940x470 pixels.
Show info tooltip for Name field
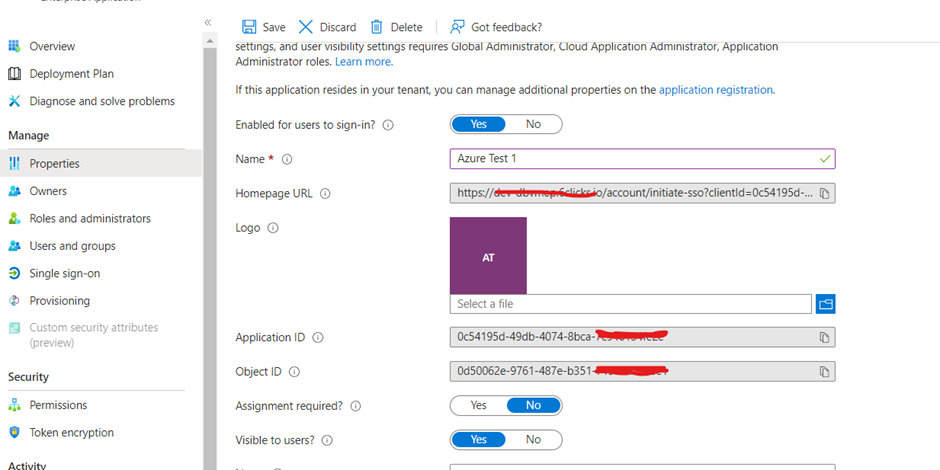[x=287, y=159]
